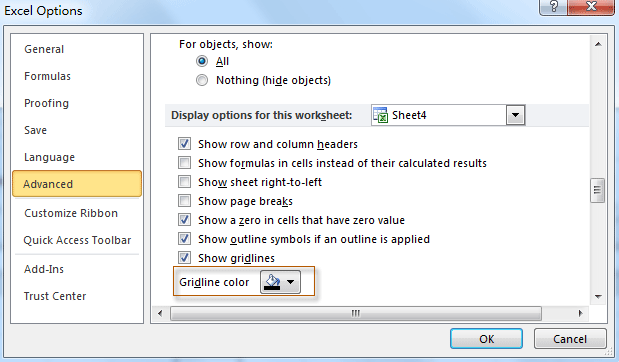Open the Sheet4 combo box
The height and width of the screenshot is (362, 619).
coord(448,115)
